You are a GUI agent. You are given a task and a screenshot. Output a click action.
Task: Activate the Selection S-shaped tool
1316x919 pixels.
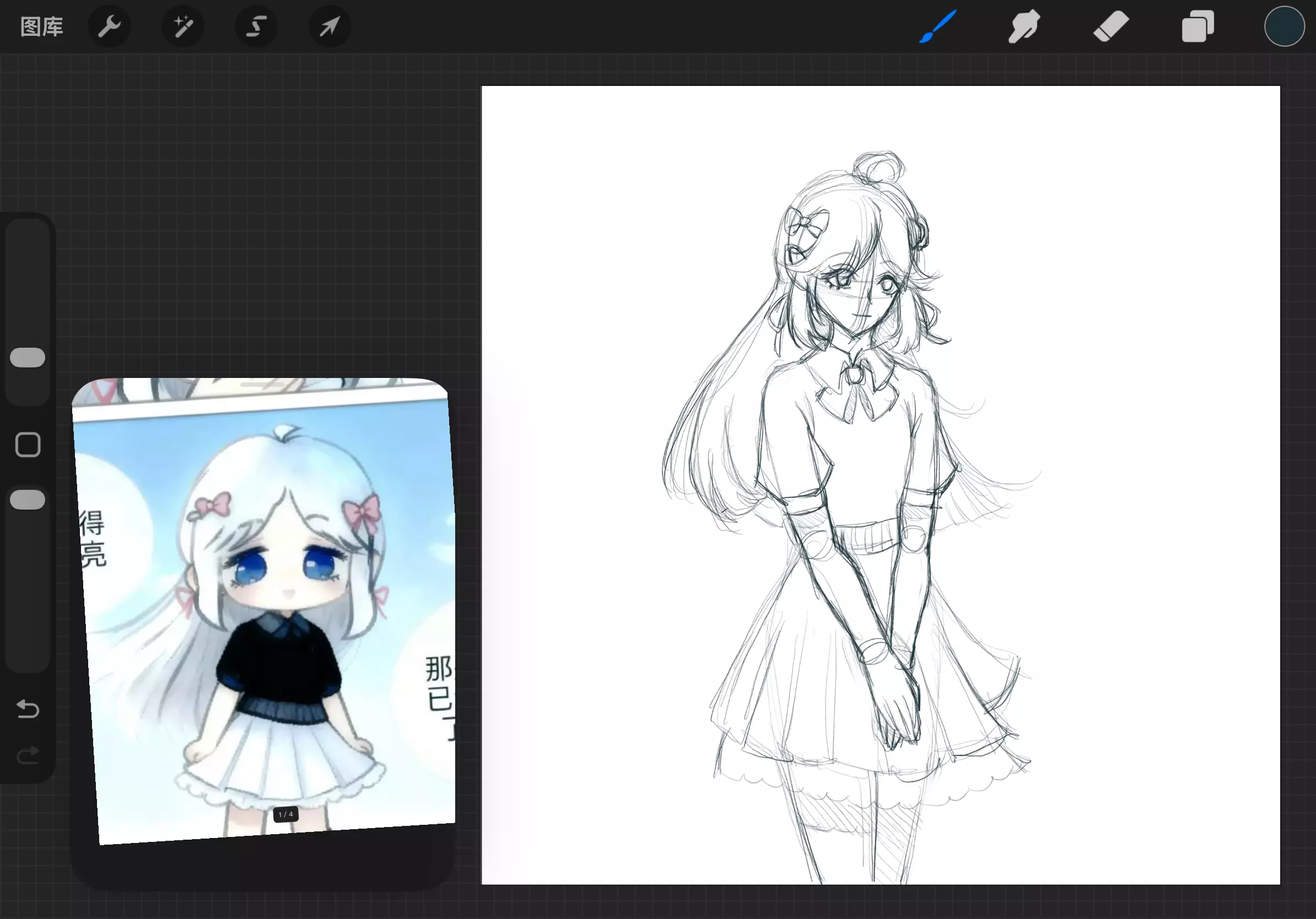pyautogui.click(x=256, y=26)
